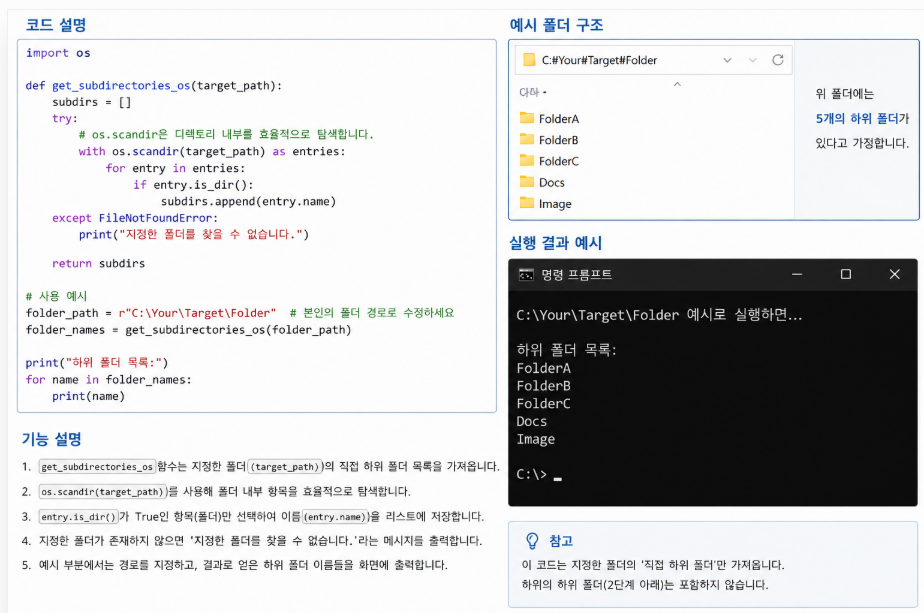The height and width of the screenshot is (613, 924).
Task: Click the get_subdirectories_os inline code tag
Action: [97, 467]
